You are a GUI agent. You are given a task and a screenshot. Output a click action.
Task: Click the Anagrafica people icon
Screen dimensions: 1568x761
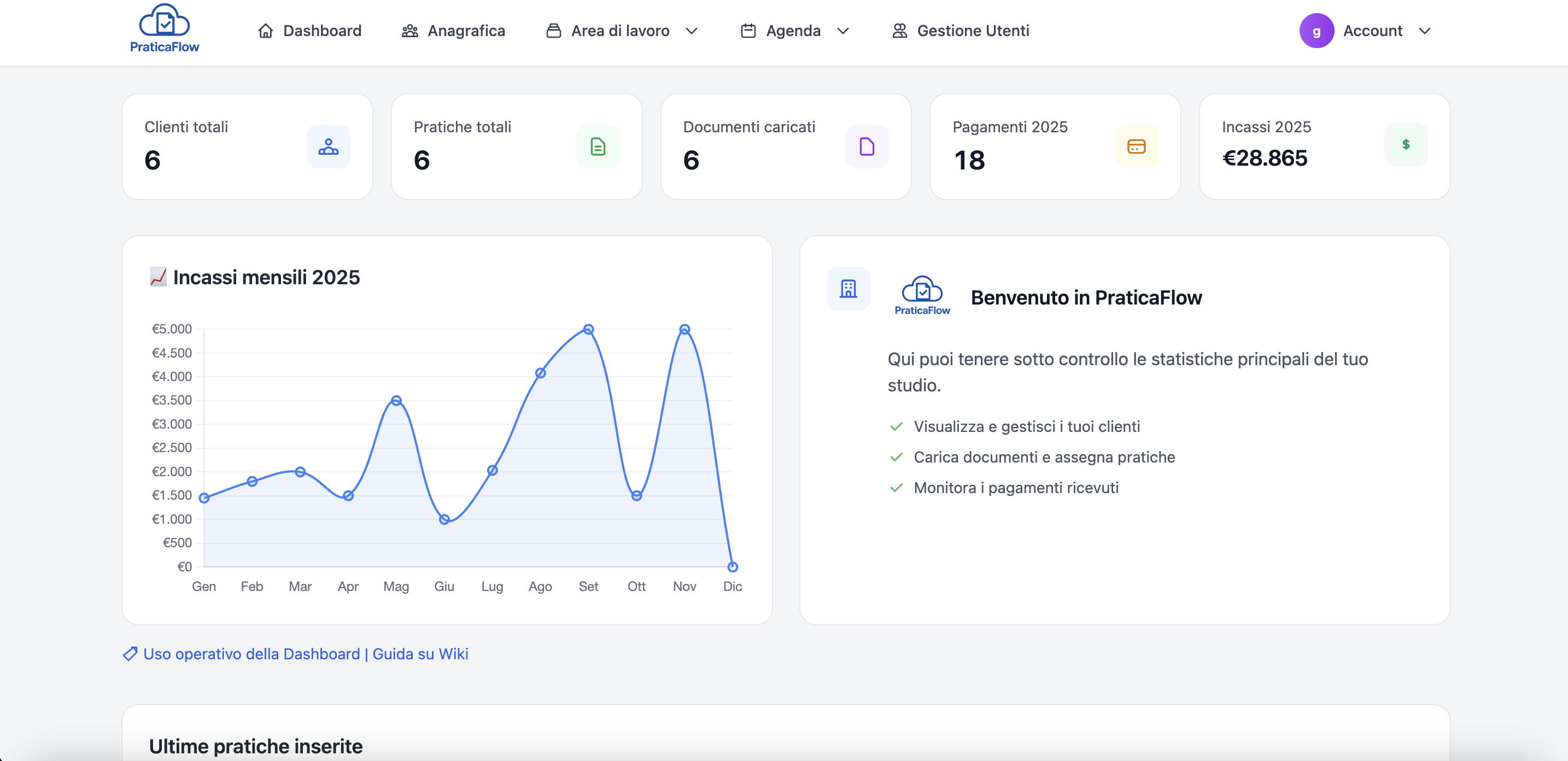pyautogui.click(x=409, y=31)
